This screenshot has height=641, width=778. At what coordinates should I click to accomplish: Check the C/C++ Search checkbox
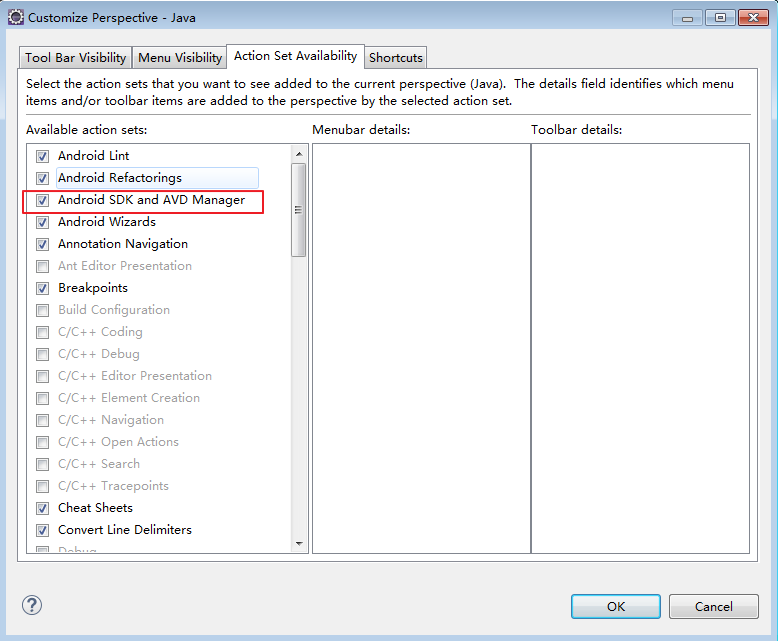point(43,464)
